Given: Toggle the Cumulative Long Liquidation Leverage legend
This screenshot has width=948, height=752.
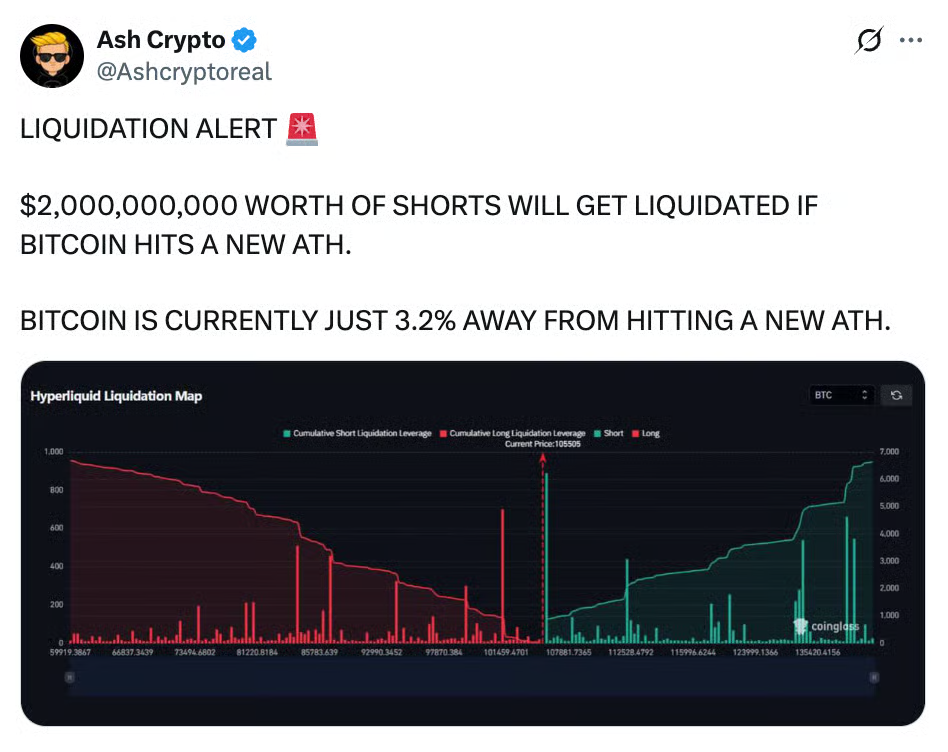Looking at the screenshot, I should click(512, 433).
